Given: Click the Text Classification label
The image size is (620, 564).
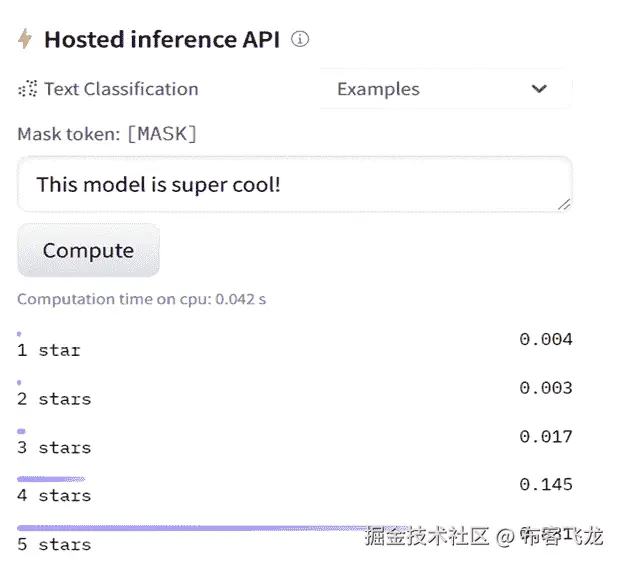Looking at the screenshot, I should [121, 89].
